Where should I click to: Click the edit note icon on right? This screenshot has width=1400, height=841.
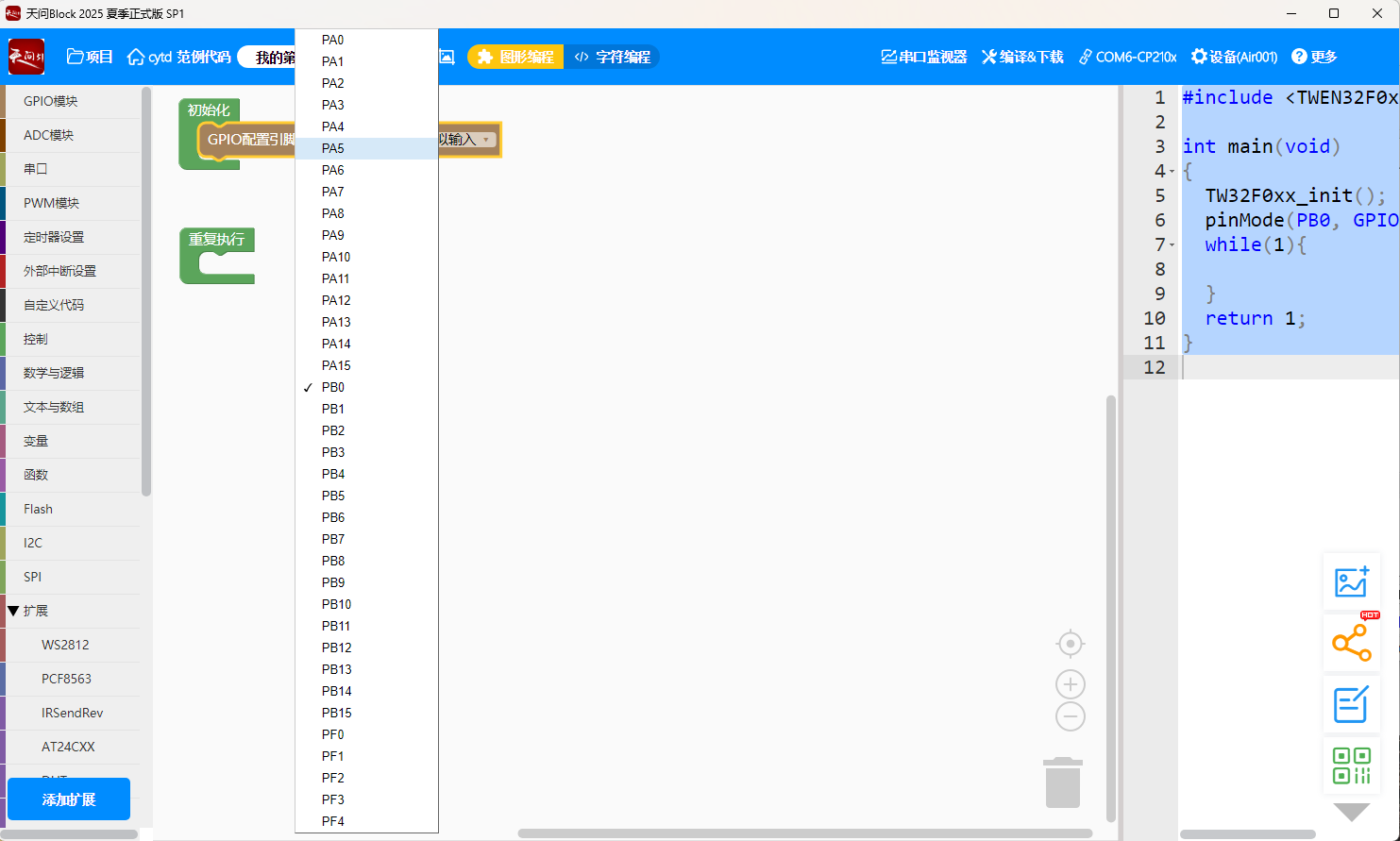pos(1351,704)
